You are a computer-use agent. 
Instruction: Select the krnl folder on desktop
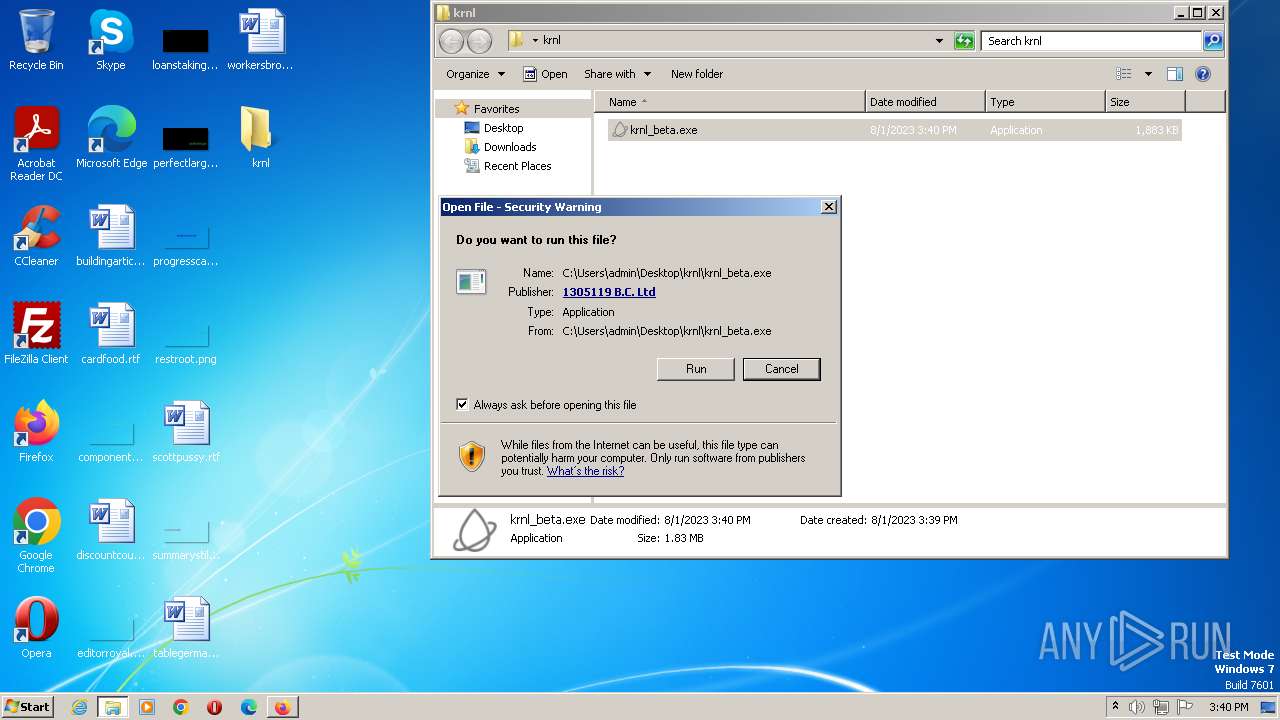pos(261,137)
